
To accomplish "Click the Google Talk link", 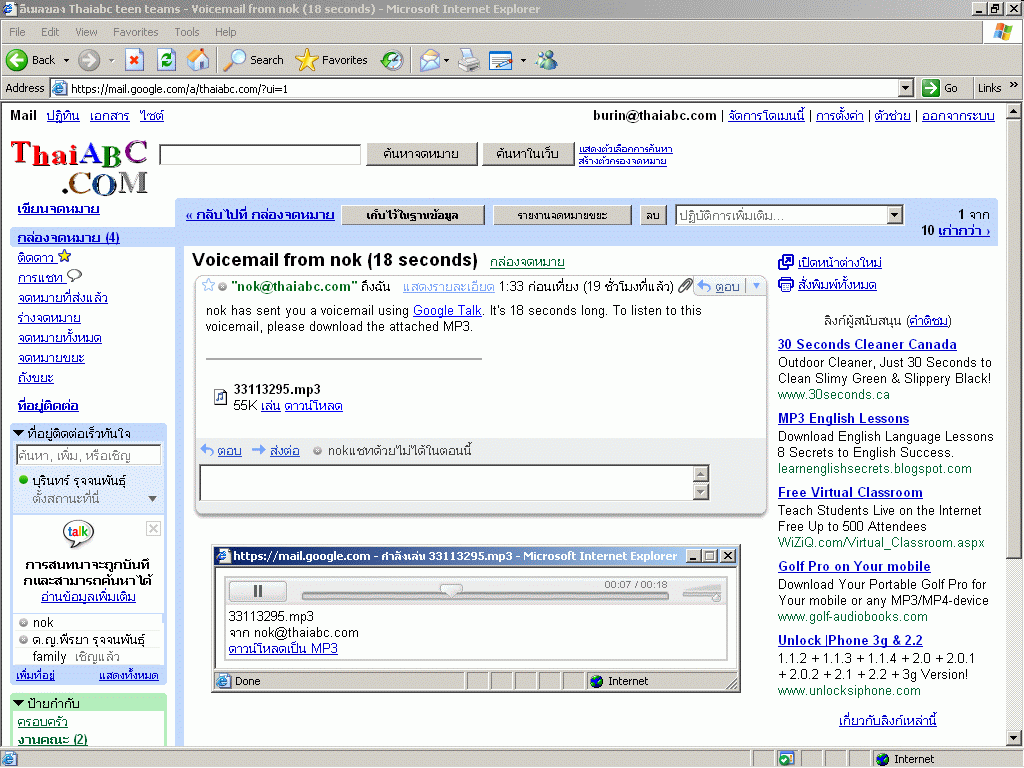I will click(x=447, y=311).
